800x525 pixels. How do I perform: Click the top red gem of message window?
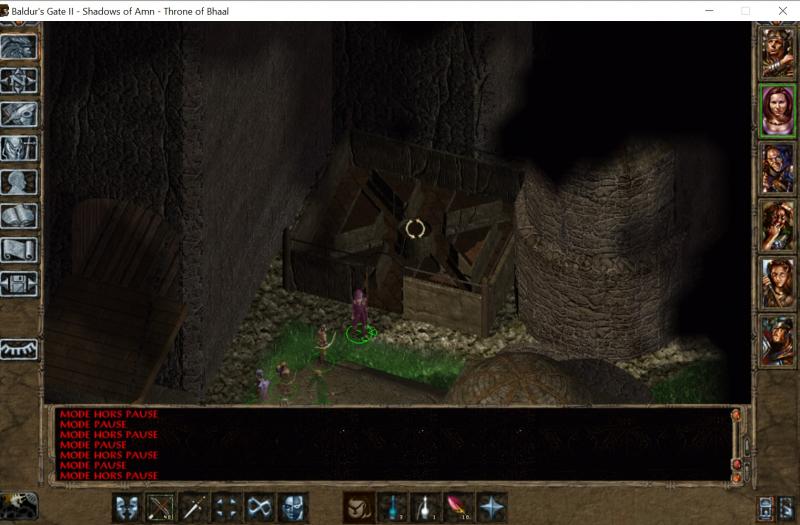click(x=736, y=414)
